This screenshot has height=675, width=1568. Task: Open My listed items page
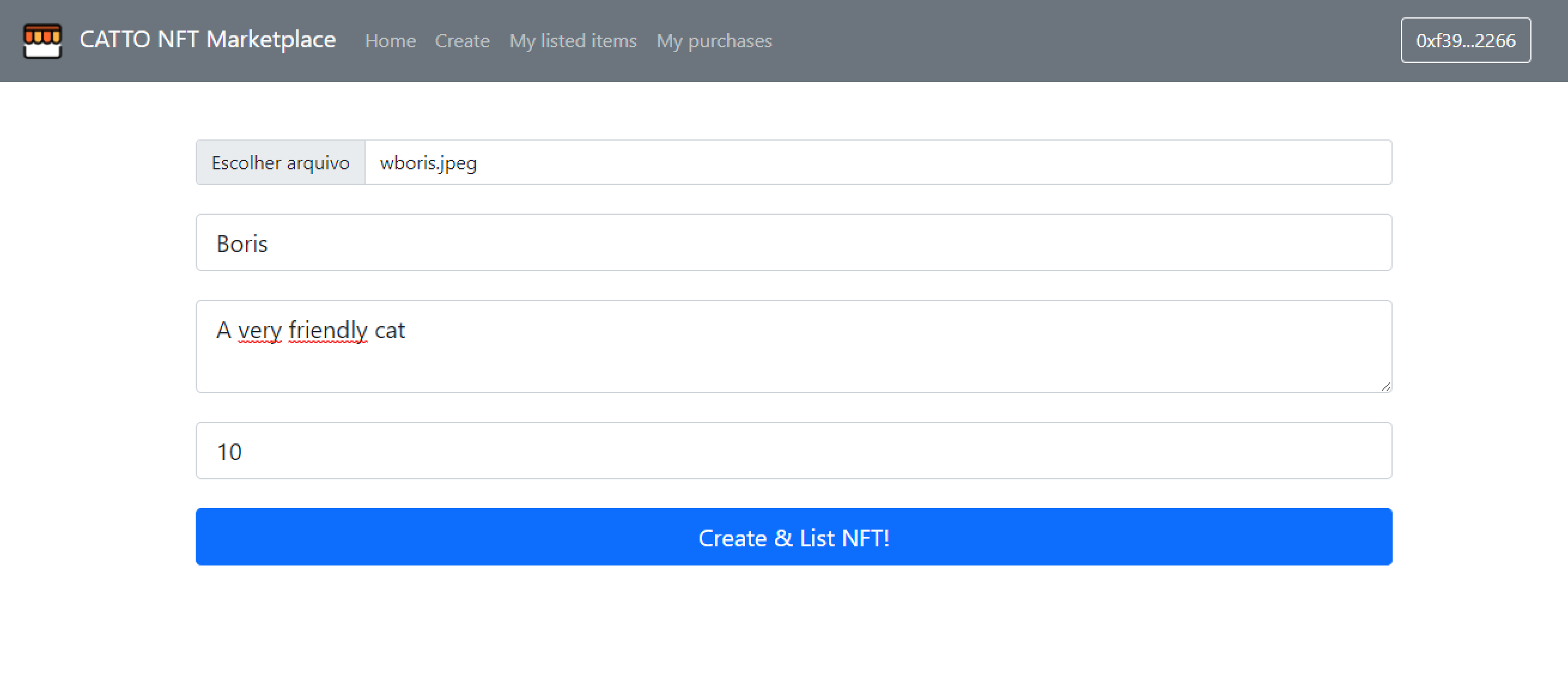pos(573,41)
